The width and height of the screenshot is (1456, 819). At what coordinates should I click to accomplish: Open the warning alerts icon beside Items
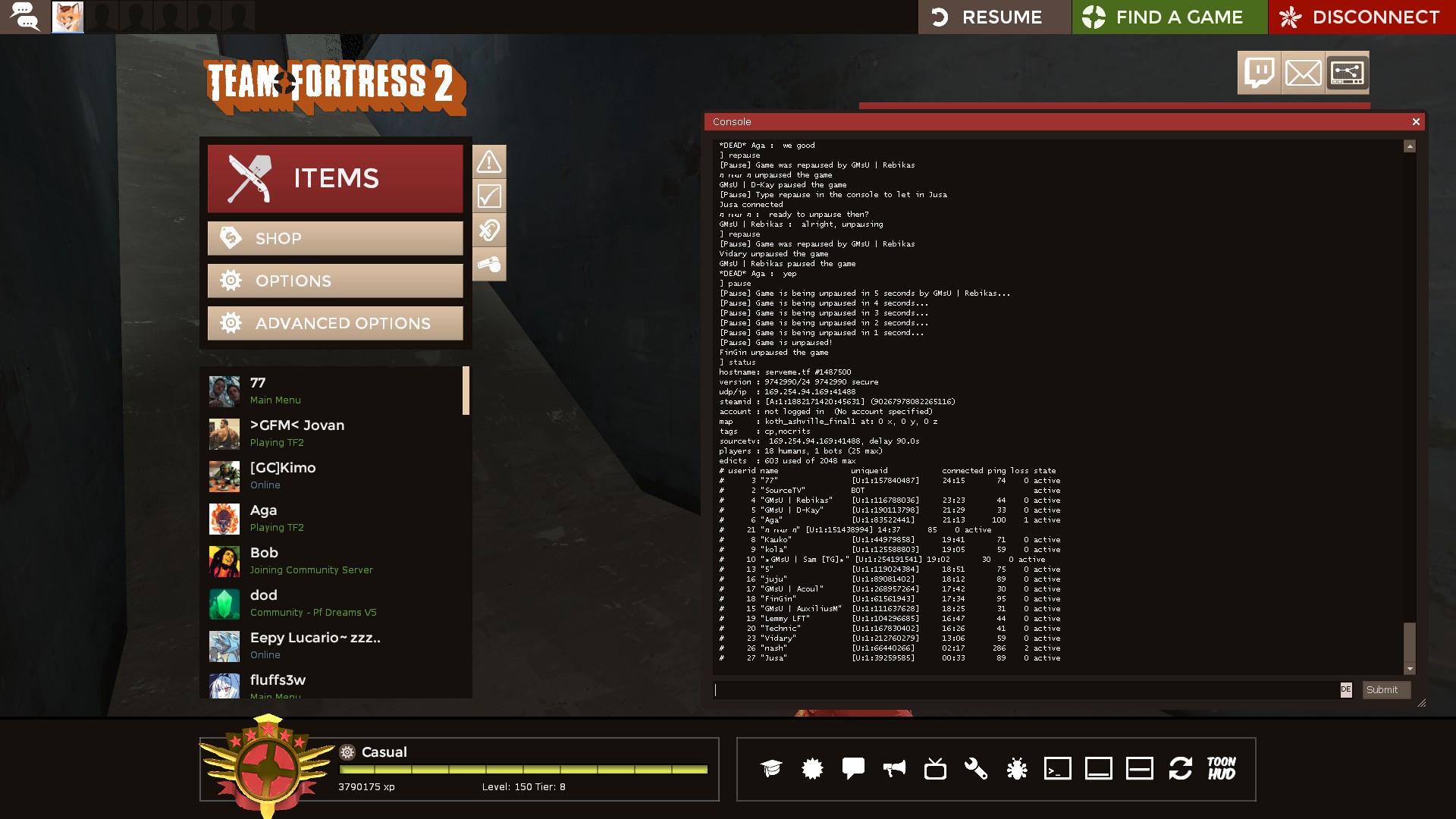(489, 162)
